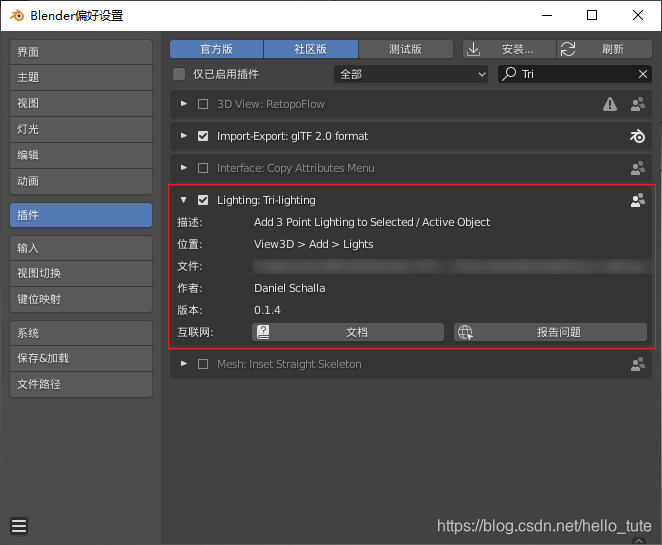Enable the Copy Attributes Menu add-on
662x545 pixels.
click(203, 168)
